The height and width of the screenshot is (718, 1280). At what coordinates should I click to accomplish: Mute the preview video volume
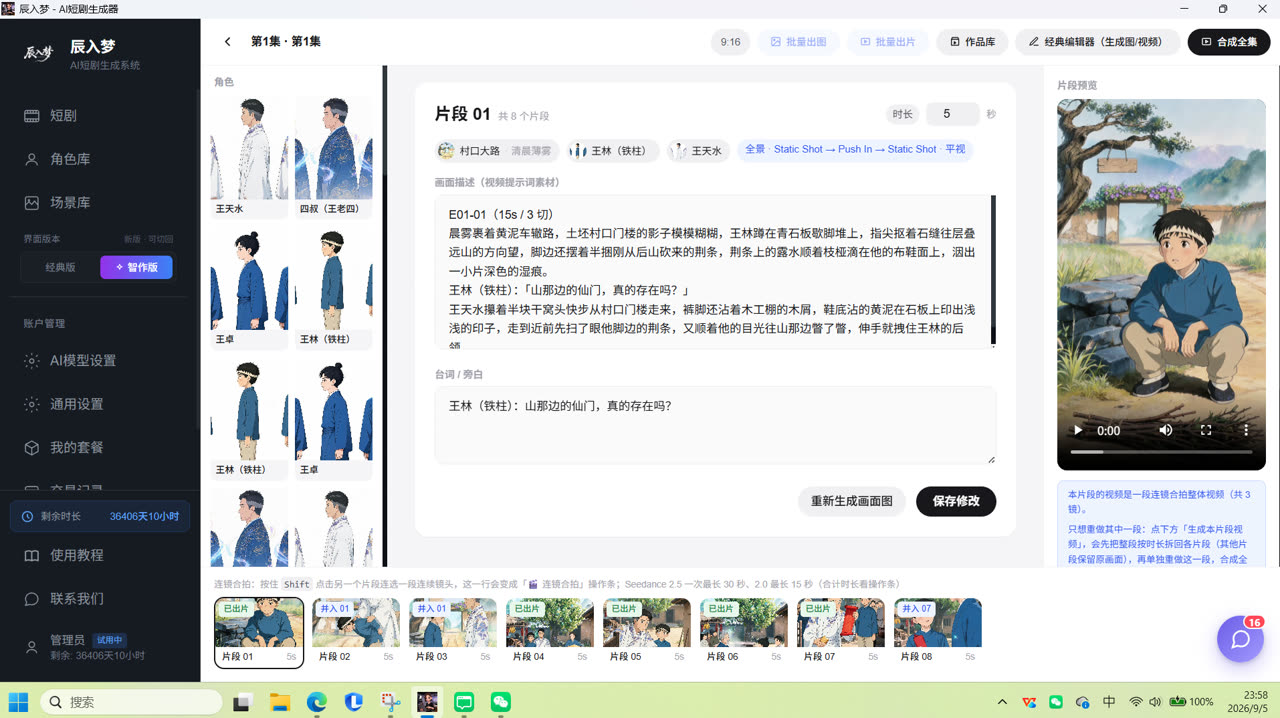(1166, 430)
